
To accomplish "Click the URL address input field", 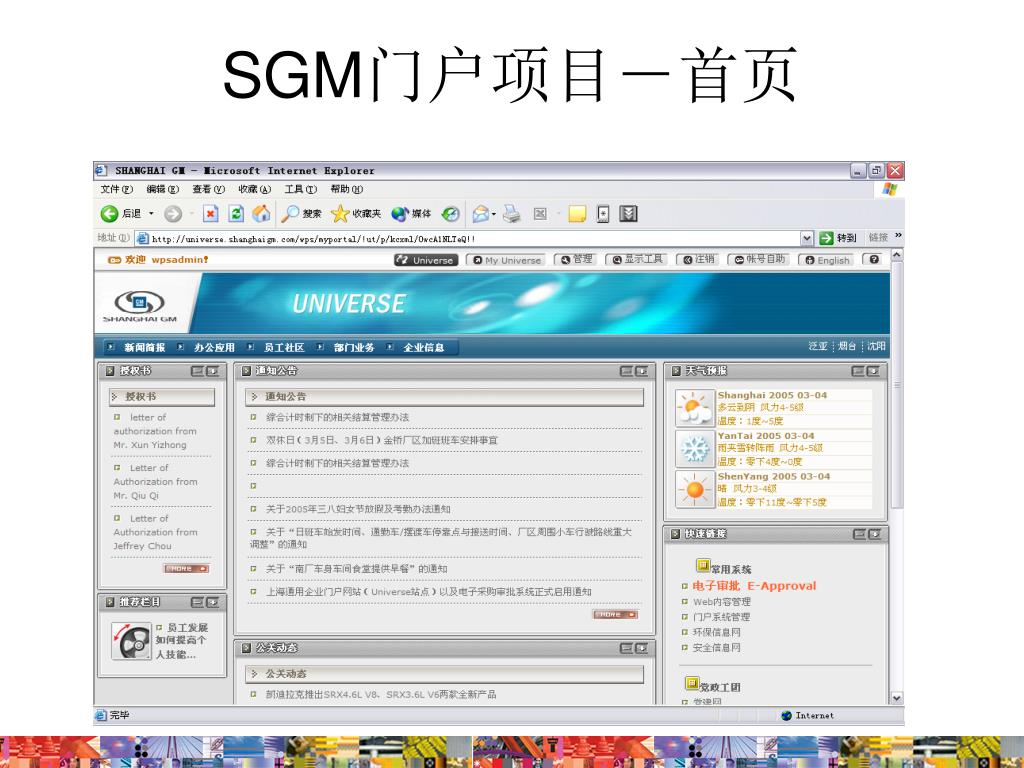I will point(468,238).
